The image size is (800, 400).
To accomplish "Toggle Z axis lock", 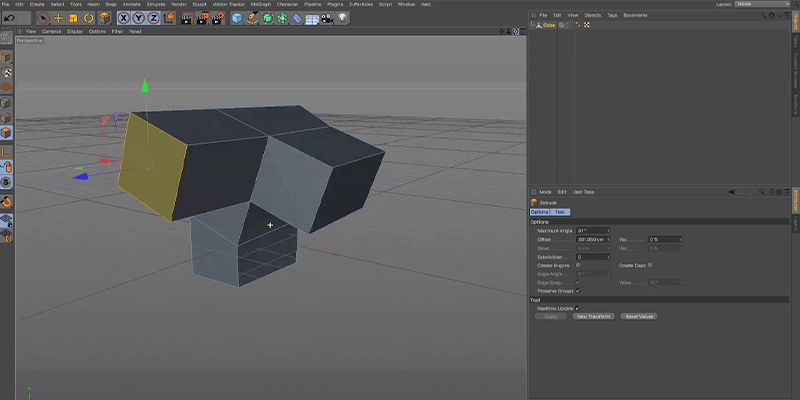I will point(154,18).
